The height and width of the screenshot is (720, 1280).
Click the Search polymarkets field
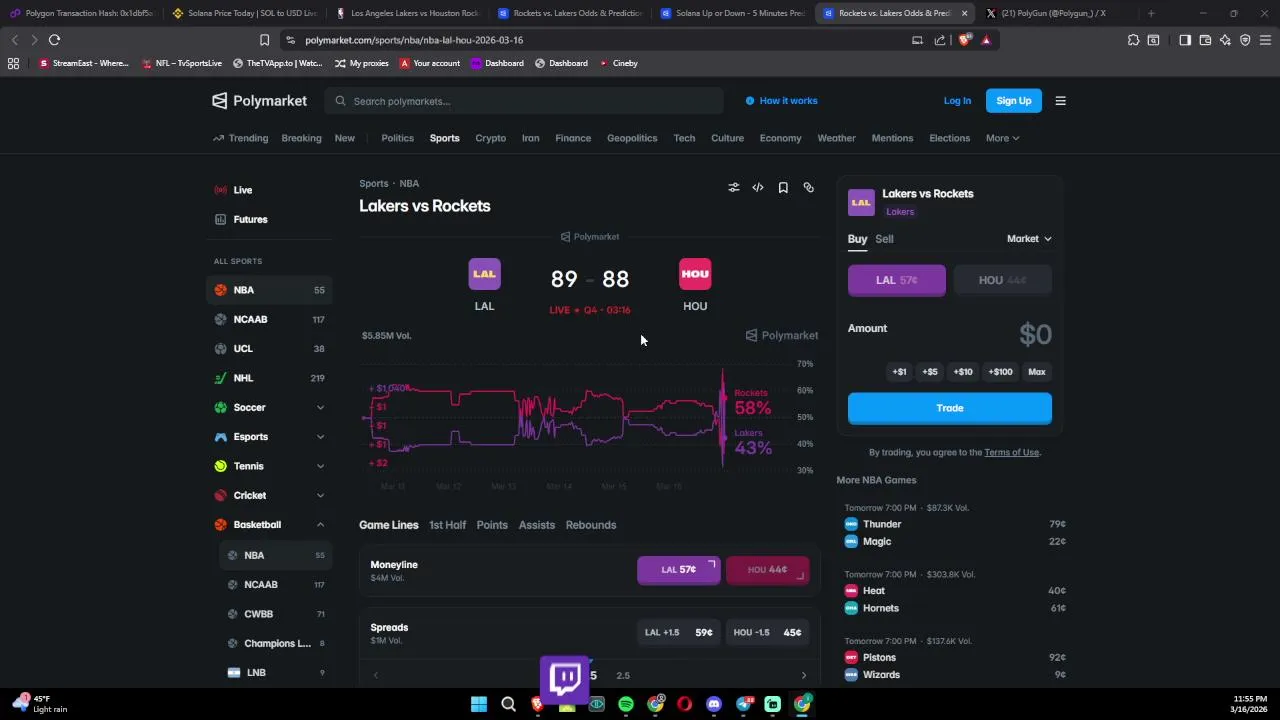524,101
